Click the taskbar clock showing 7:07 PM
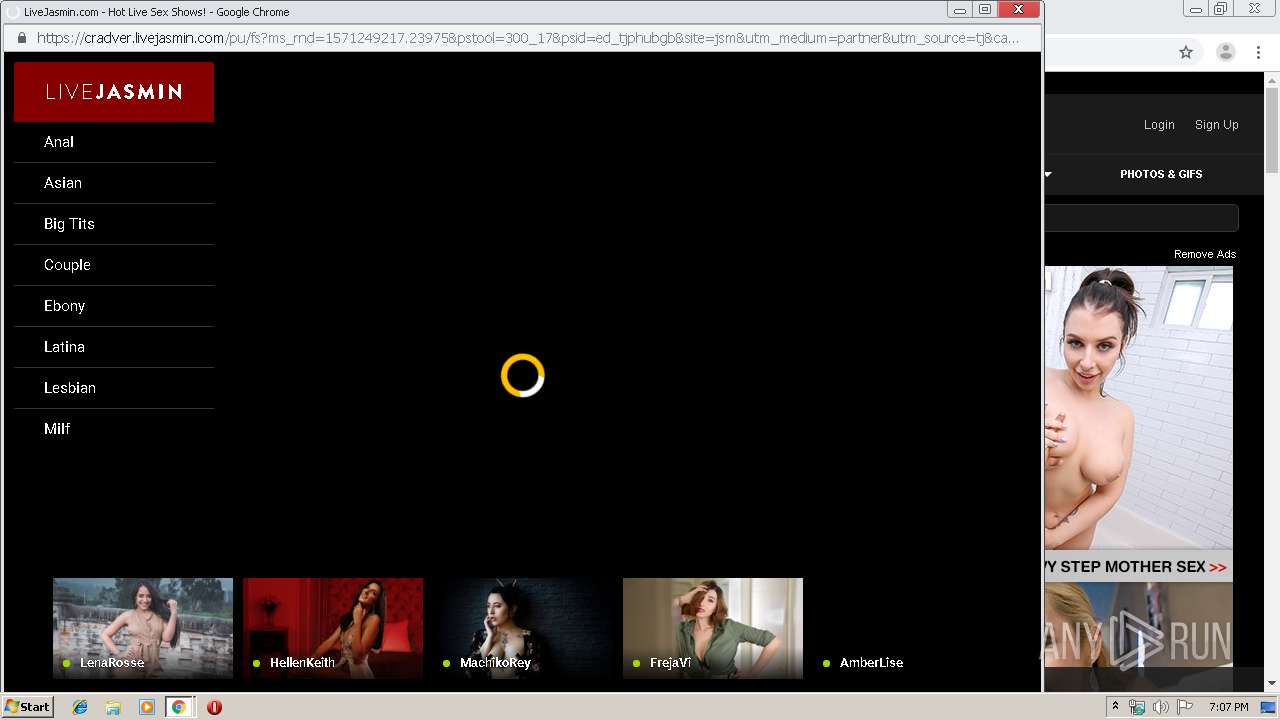 (1228, 707)
